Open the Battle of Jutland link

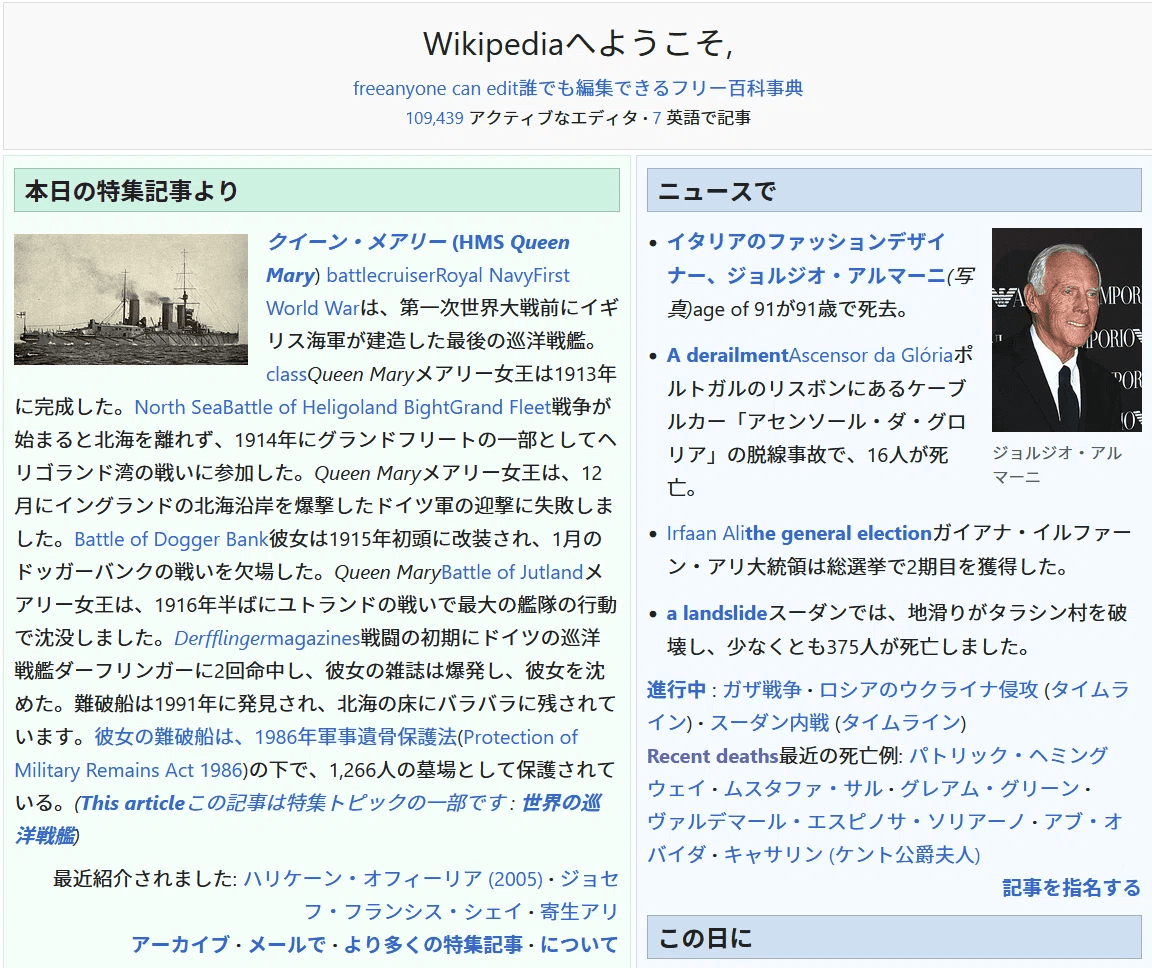tap(512, 573)
